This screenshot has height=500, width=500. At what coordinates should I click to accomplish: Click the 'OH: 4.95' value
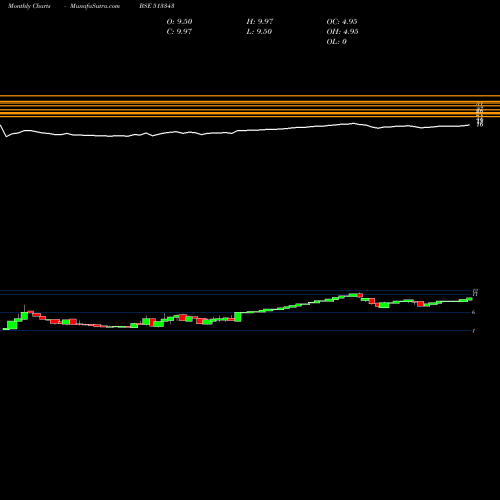point(342,32)
